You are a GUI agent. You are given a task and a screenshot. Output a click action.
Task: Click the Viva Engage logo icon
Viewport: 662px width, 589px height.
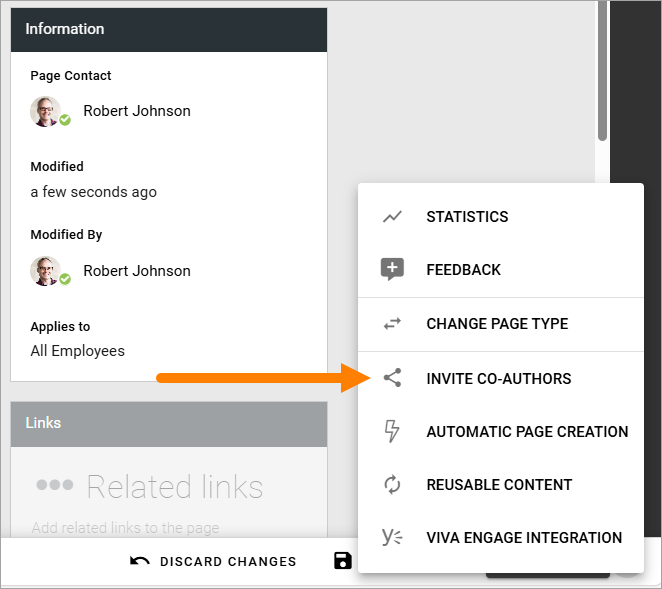392,537
